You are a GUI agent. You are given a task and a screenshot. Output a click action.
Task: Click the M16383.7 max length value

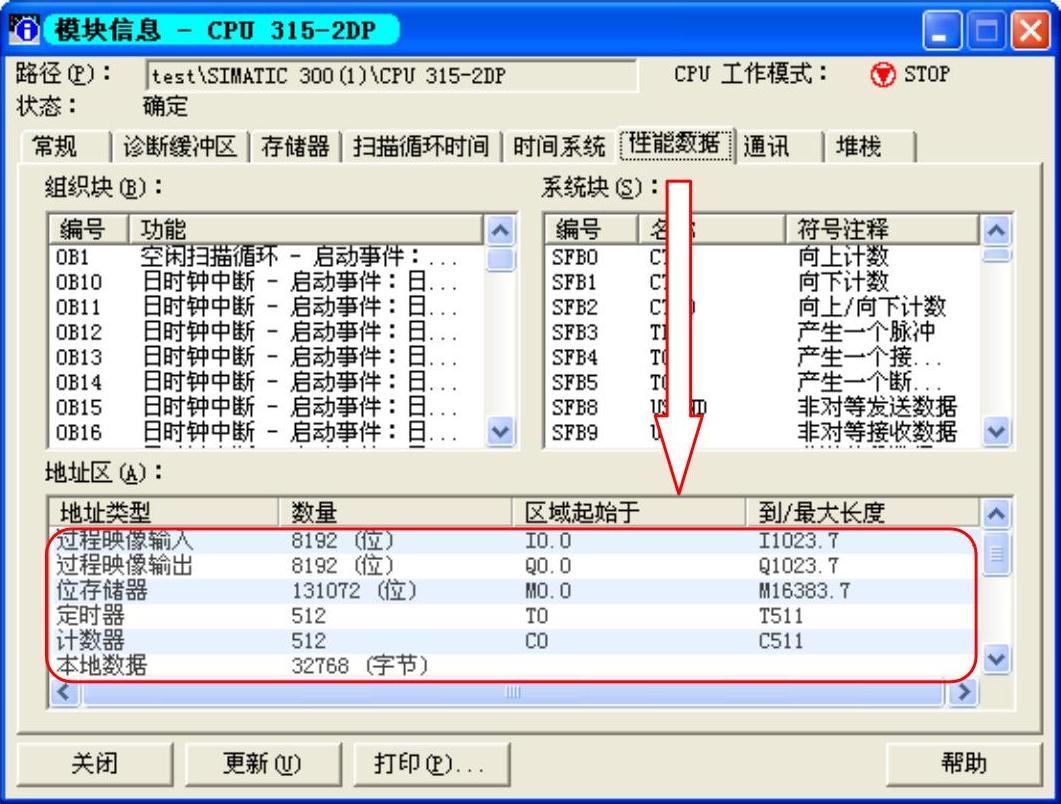point(804,591)
